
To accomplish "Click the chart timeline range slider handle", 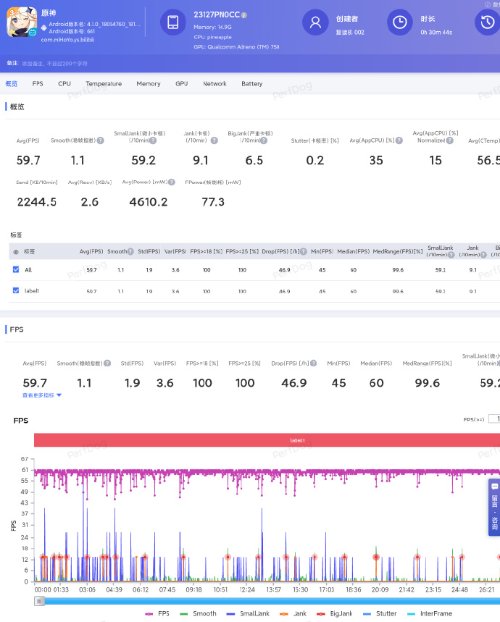I will tap(39, 601).
